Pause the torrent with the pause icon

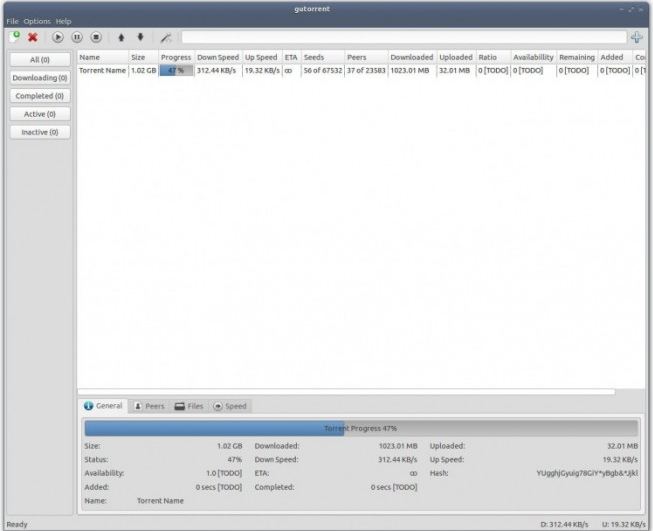(x=77, y=37)
